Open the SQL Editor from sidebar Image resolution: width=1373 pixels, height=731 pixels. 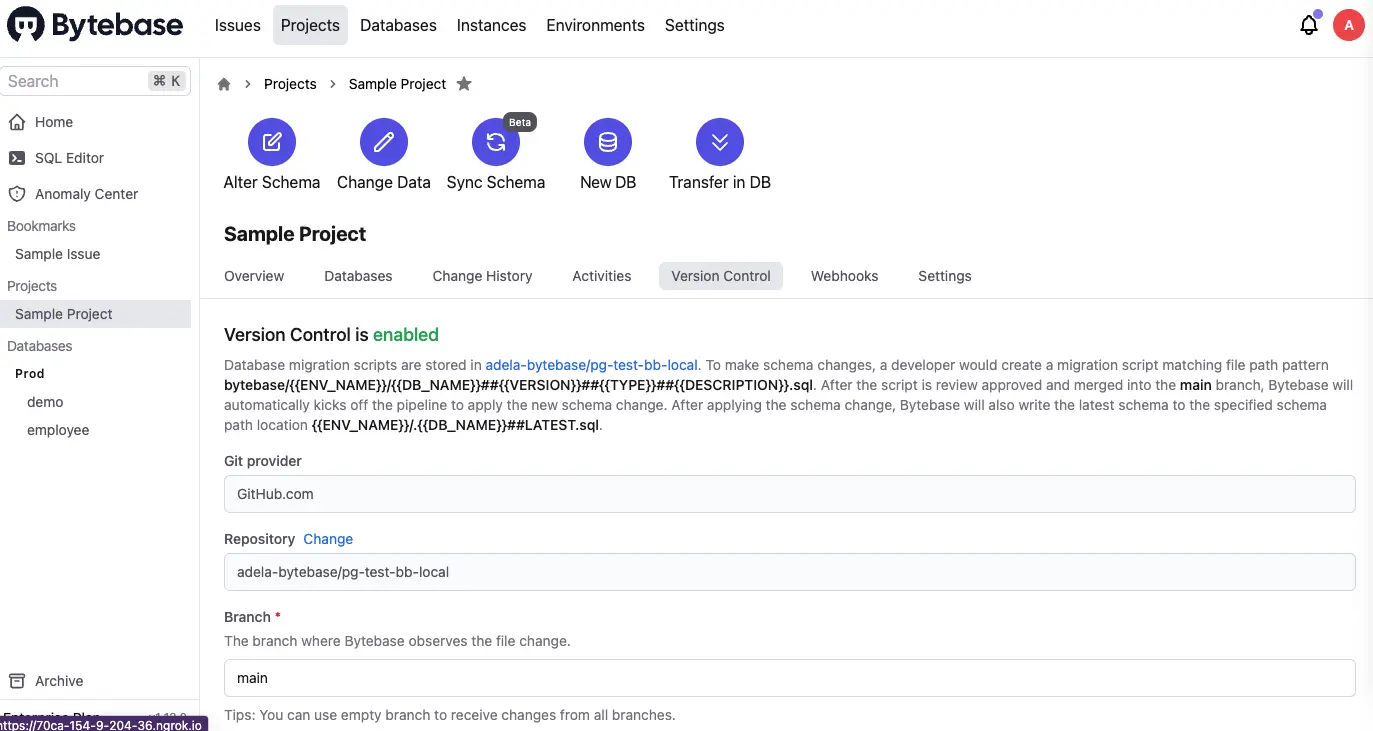pyautogui.click(x=69, y=157)
